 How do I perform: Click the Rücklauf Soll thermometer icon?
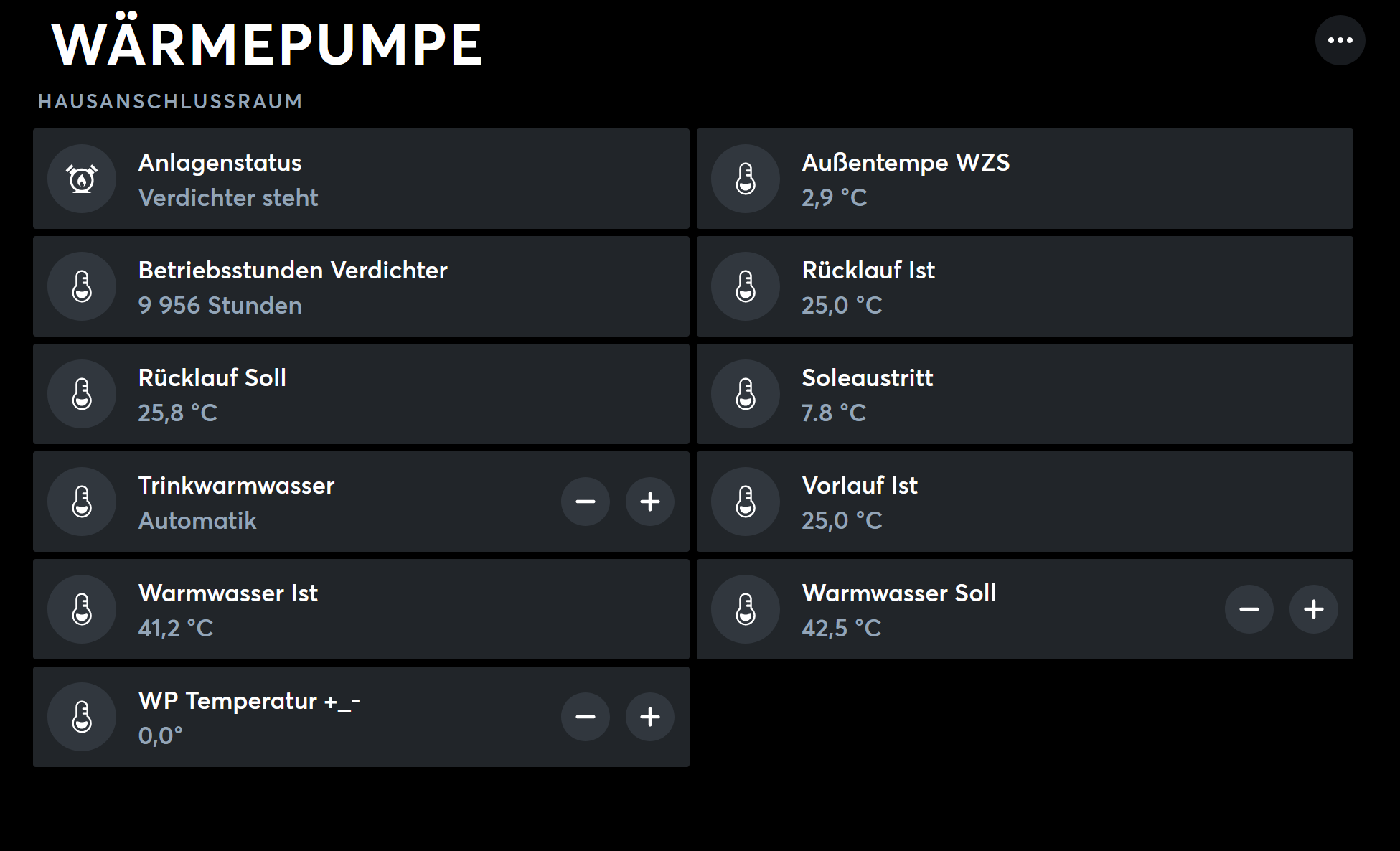(x=82, y=394)
